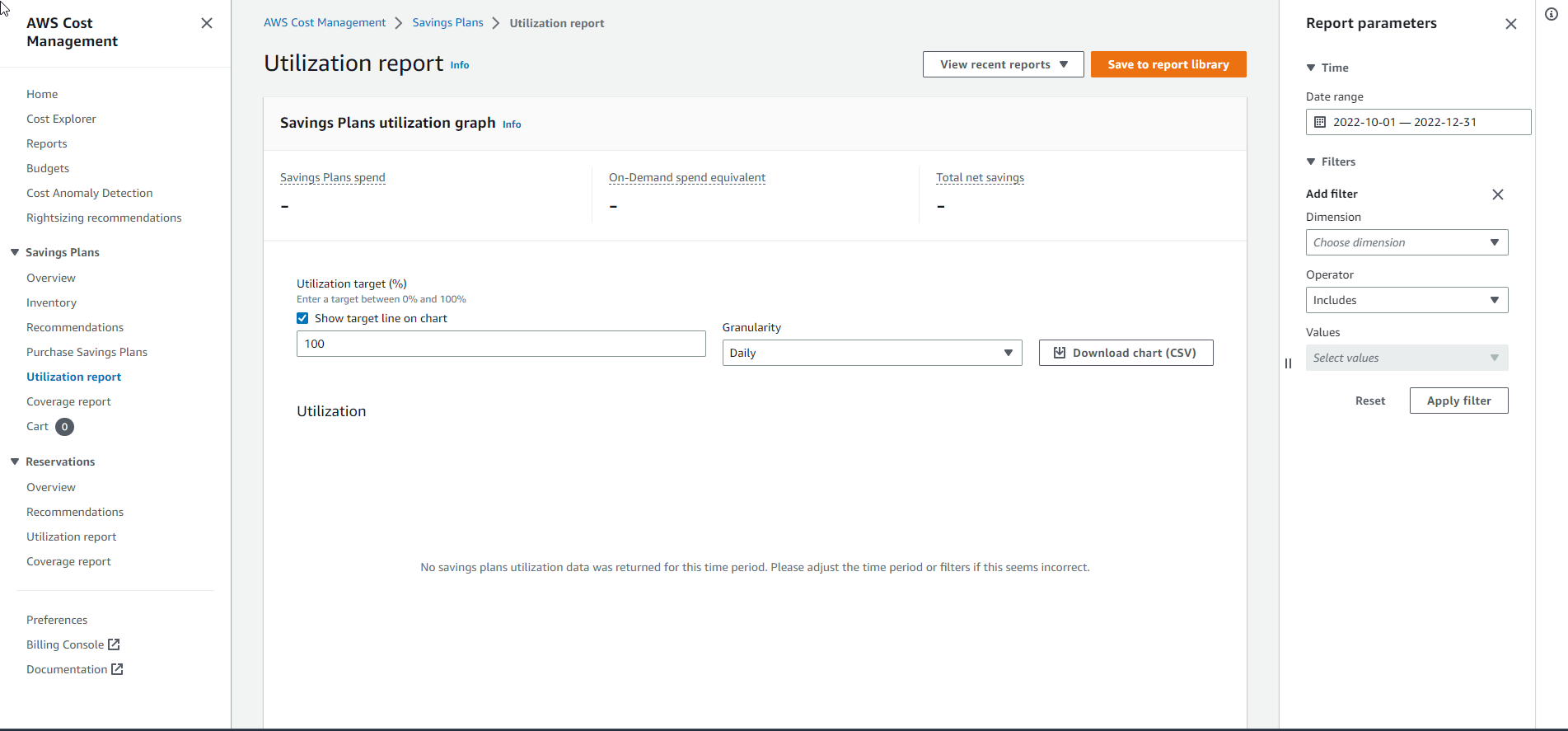Open Budgets in sidebar
The height and width of the screenshot is (731, 1568).
click(x=48, y=168)
